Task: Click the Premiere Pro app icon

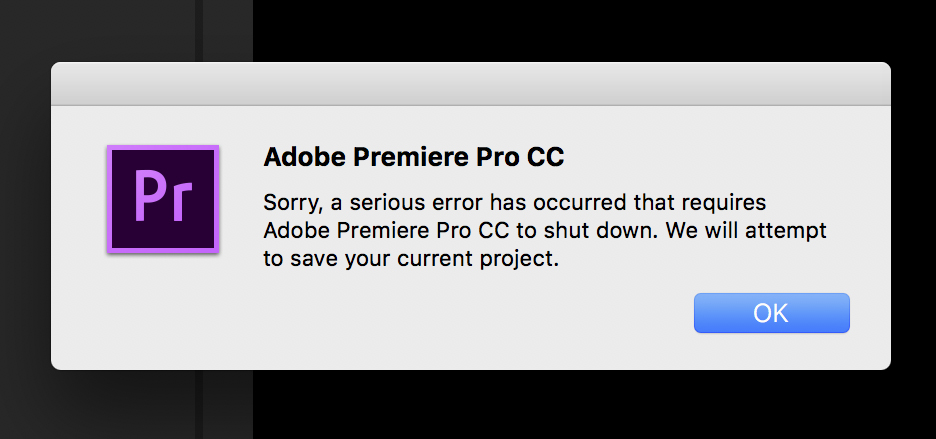Action: click(x=163, y=199)
